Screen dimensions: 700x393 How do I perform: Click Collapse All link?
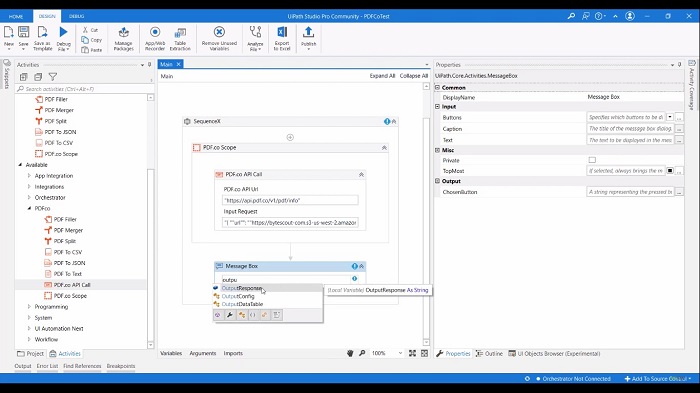click(413, 76)
